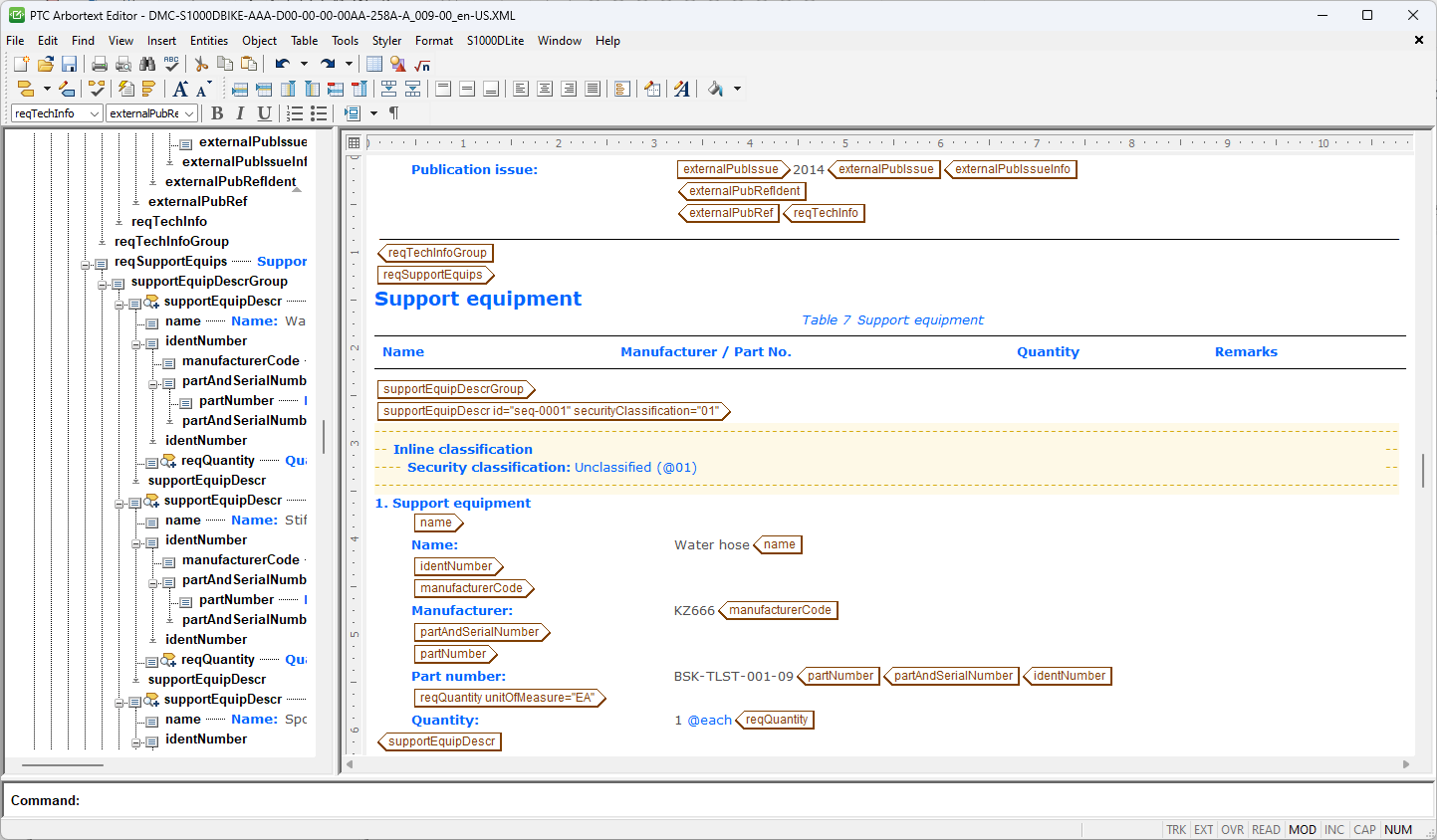Click the supportEquipDescr seq-0001 start tag
This screenshot has height=840, width=1437.
[x=554, y=411]
